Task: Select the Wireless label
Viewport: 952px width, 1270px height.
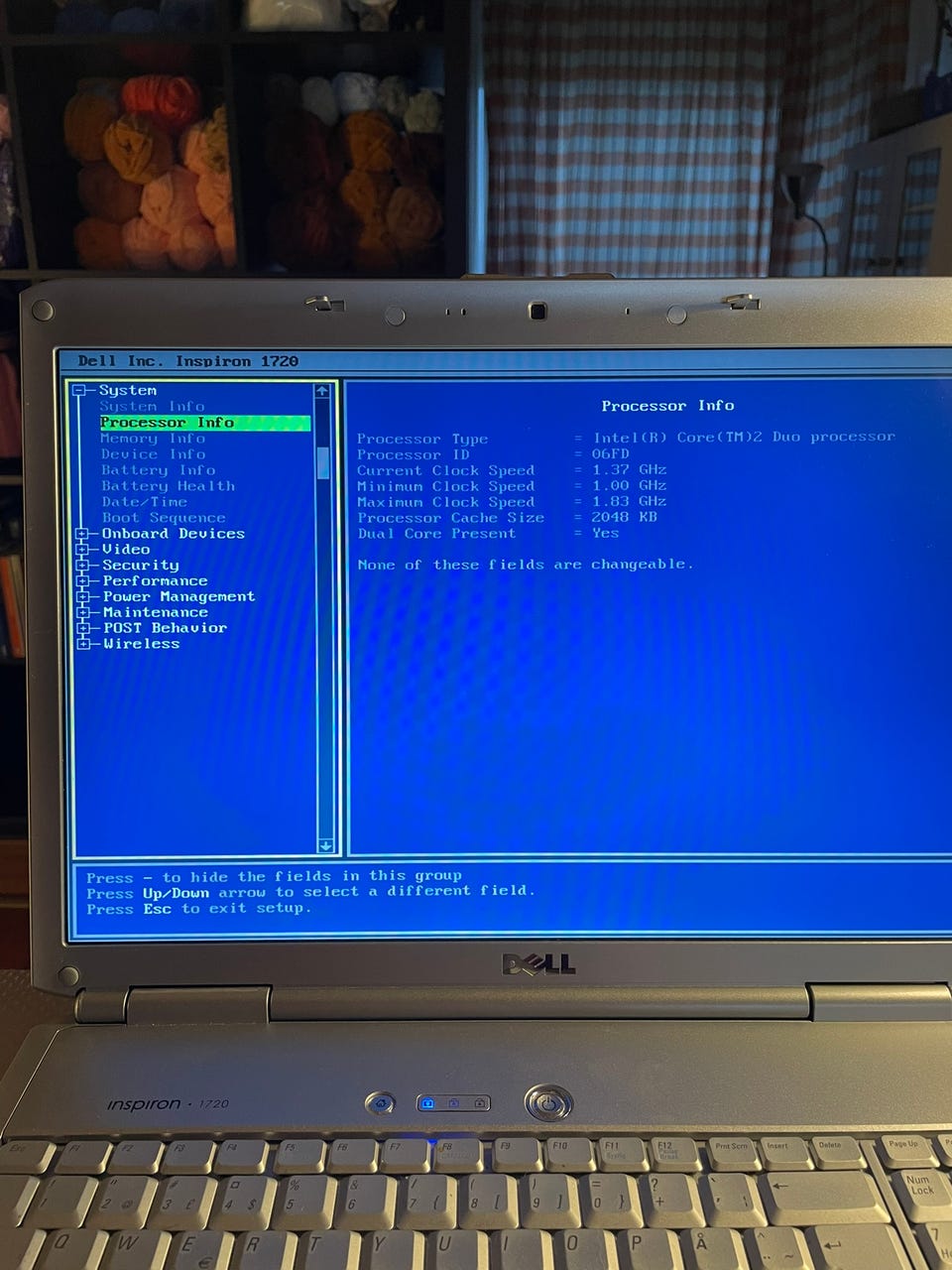Action: pos(142,644)
